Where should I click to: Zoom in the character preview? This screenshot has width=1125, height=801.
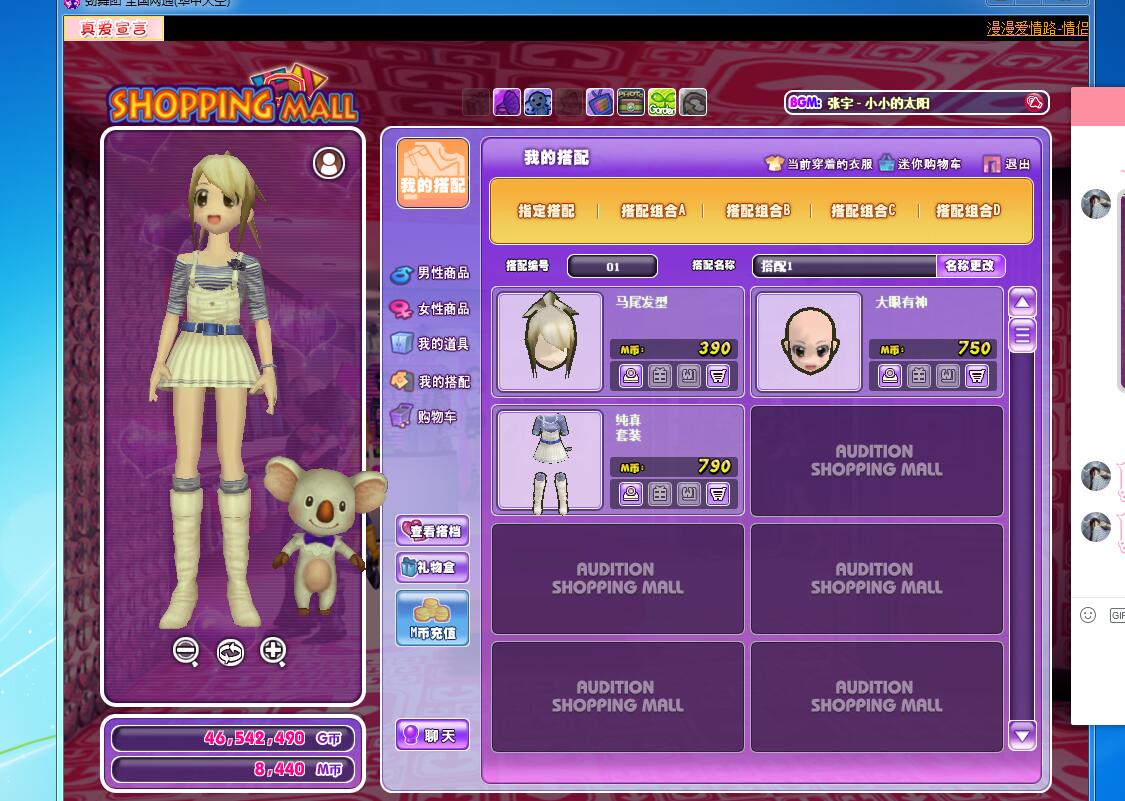[x=273, y=651]
